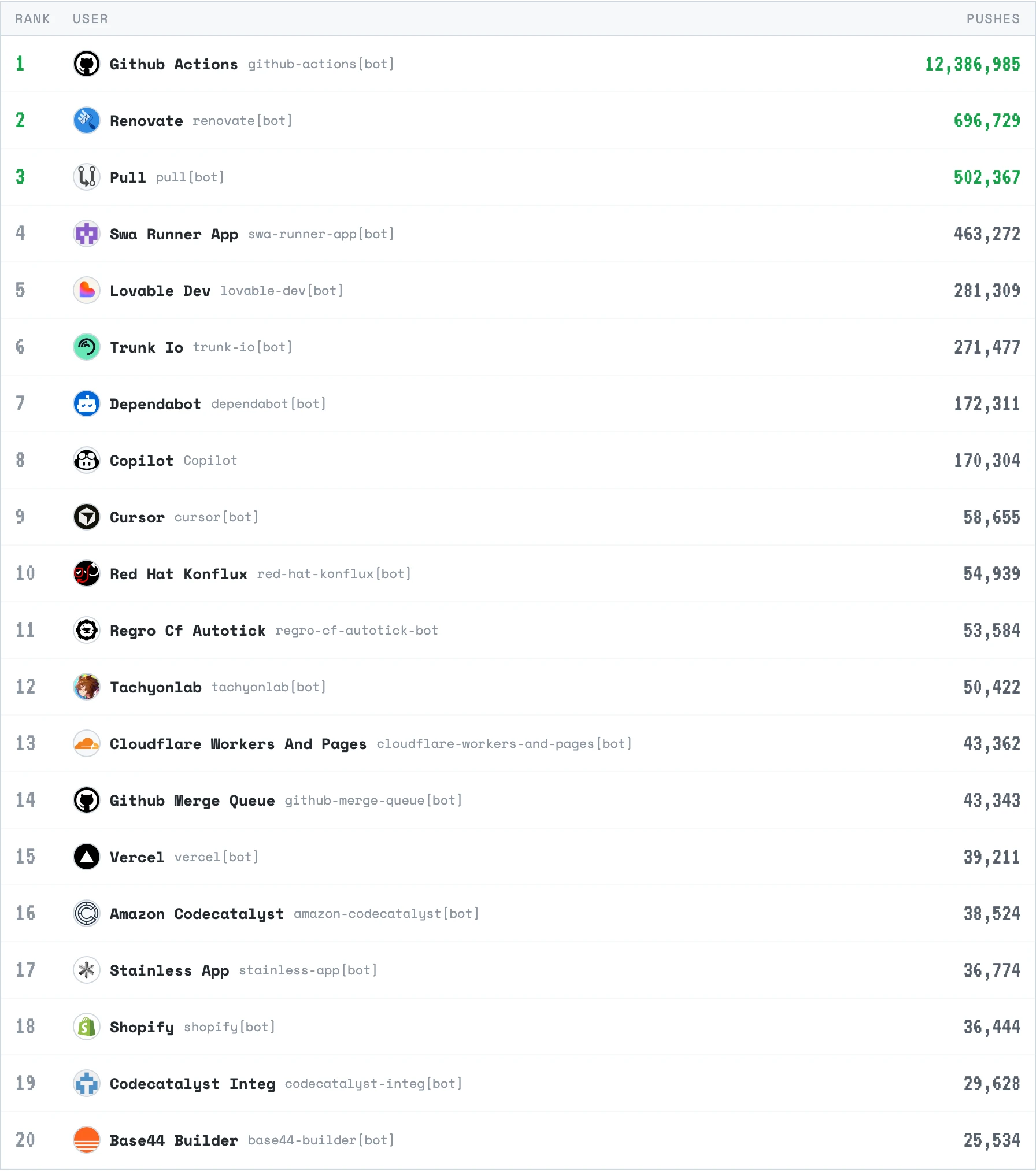Click the Dependabot avatar icon
Screen dimensions: 1036x1171
(87, 403)
